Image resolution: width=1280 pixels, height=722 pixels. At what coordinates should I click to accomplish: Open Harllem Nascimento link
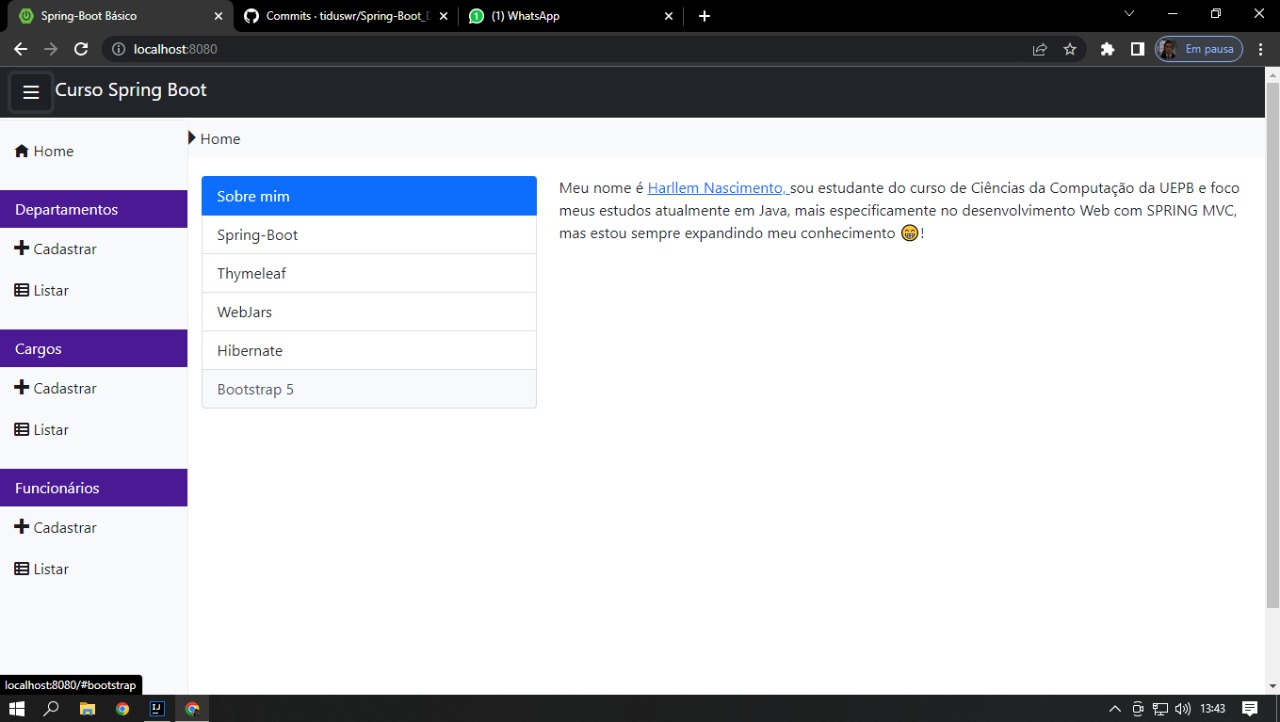(718, 188)
